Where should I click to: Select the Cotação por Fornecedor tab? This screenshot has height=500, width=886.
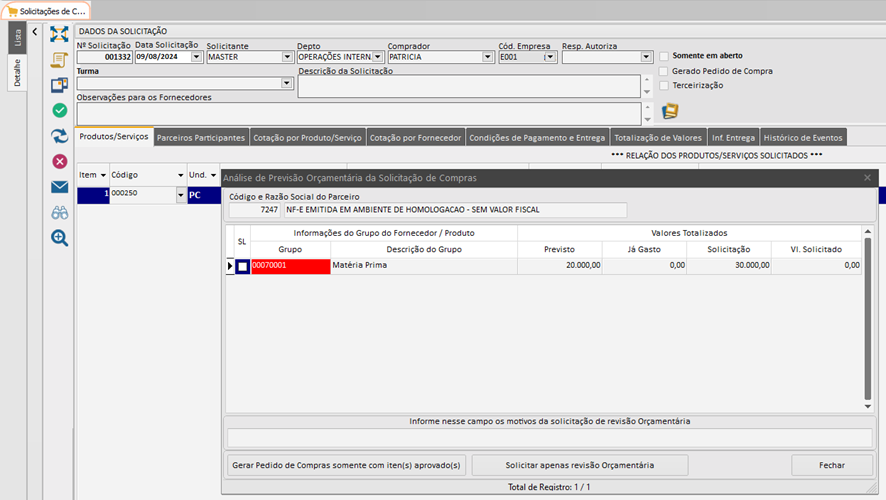415,138
